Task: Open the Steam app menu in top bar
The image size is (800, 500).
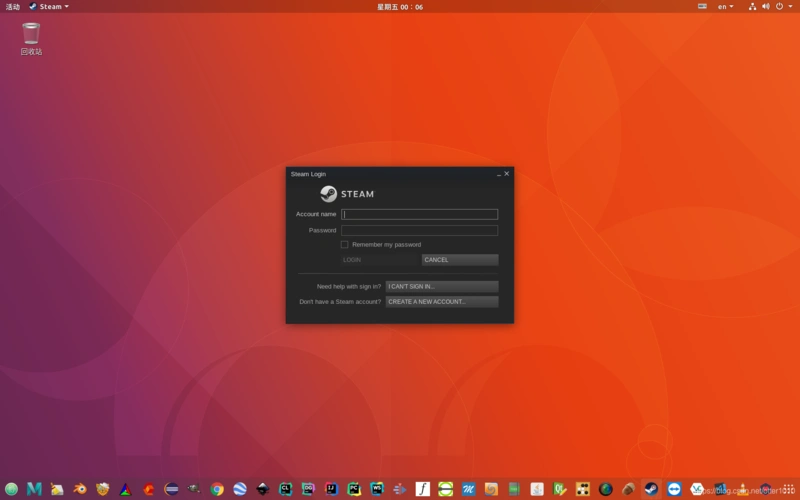Action: [49, 7]
